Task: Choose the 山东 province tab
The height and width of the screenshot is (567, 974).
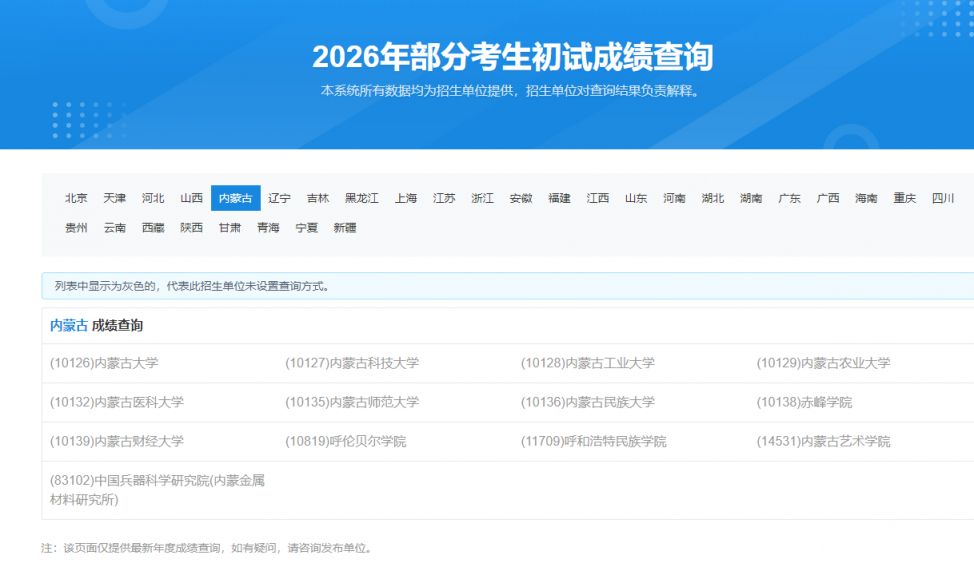Action: coord(636,198)
